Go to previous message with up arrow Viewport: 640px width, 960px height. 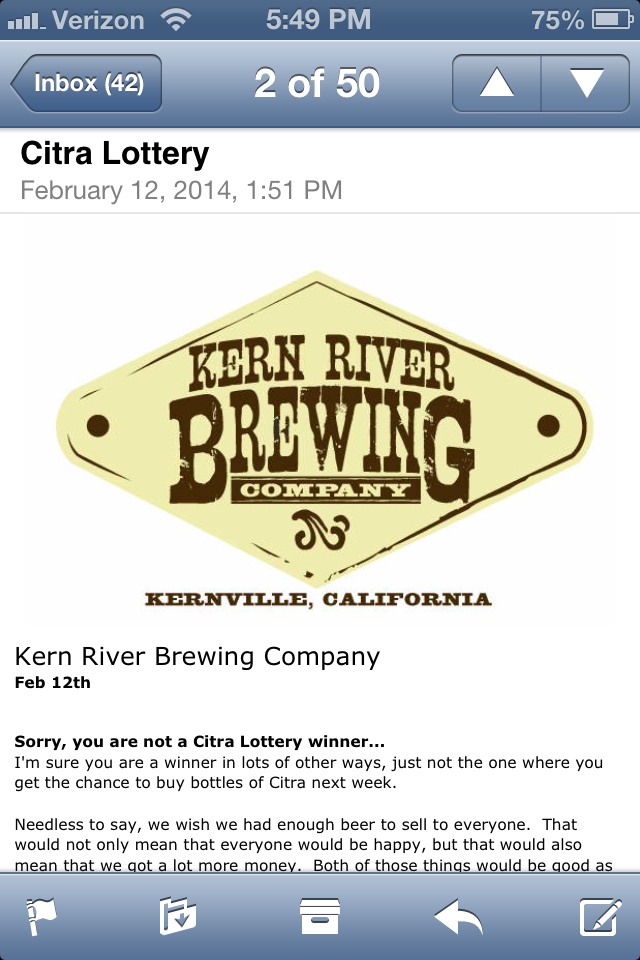coord(496,83)
